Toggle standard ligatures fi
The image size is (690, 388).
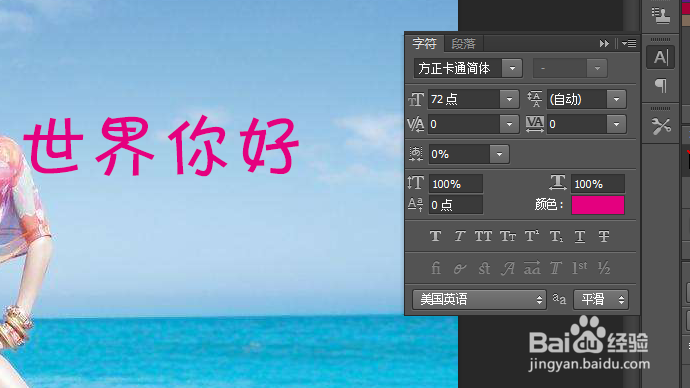click(x=436, y=268)
